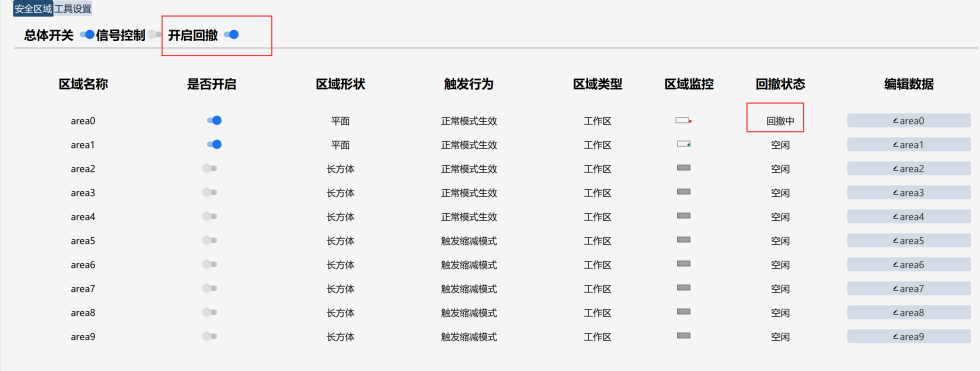
Task: Click area0's 回撤中 status text
Action: tap(781, 121)
